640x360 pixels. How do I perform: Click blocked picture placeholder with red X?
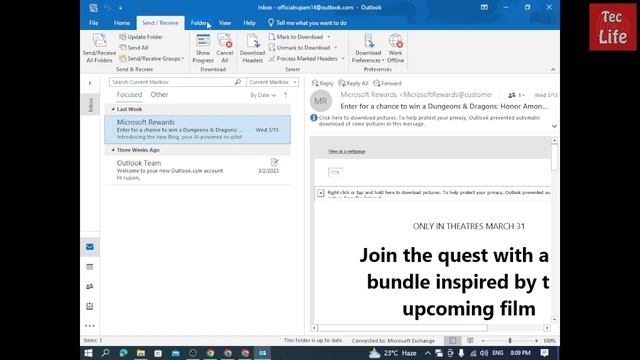pos(321,193)
